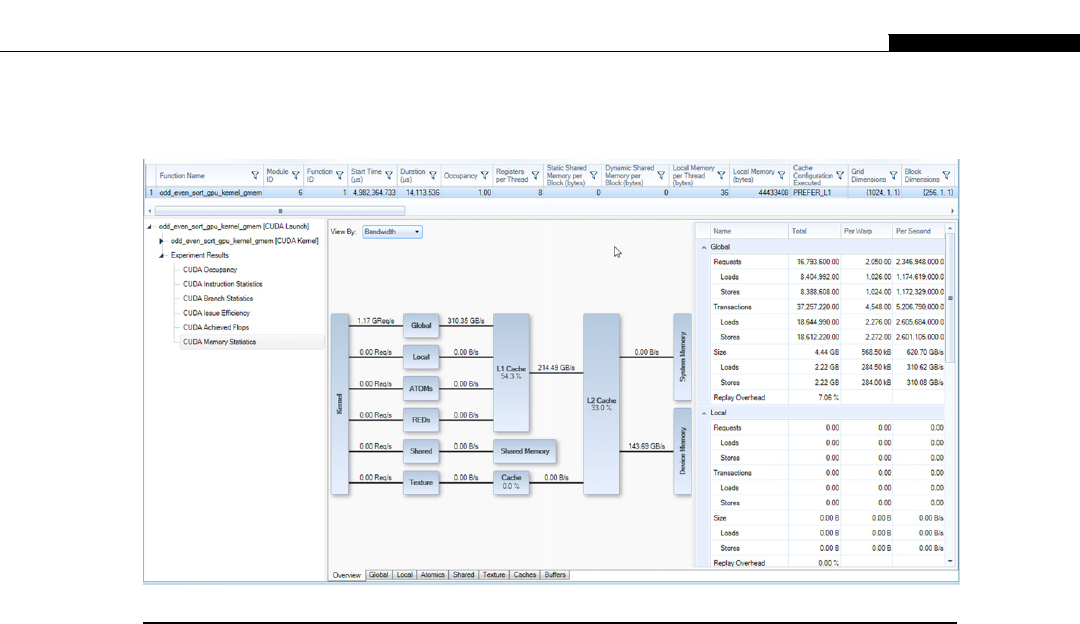1080x624 pixels.
Task: Click the Name column header in statistics
Action: pos(749,231)
